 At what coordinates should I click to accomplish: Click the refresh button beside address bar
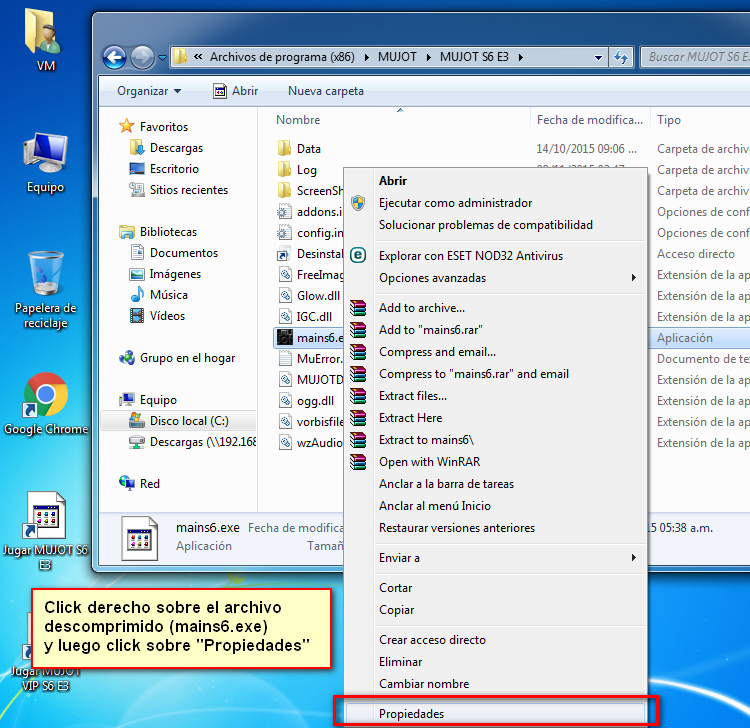pos(622,57)
